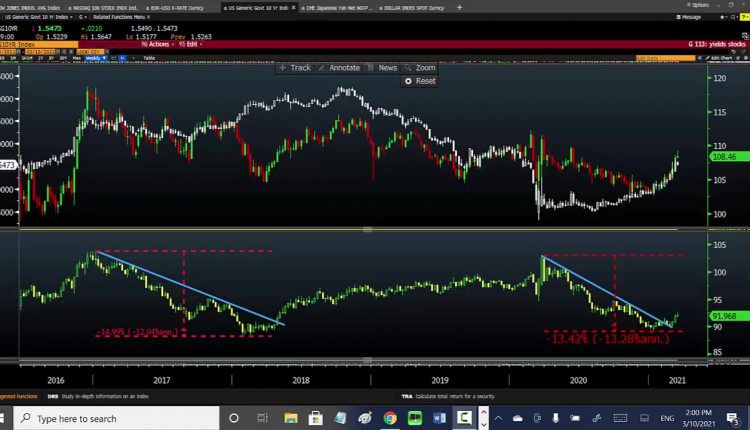Switch to CME Japanese Yen Net tab
Image resolution: width=750 pixels, height=430 pixels.
point(338,8)
